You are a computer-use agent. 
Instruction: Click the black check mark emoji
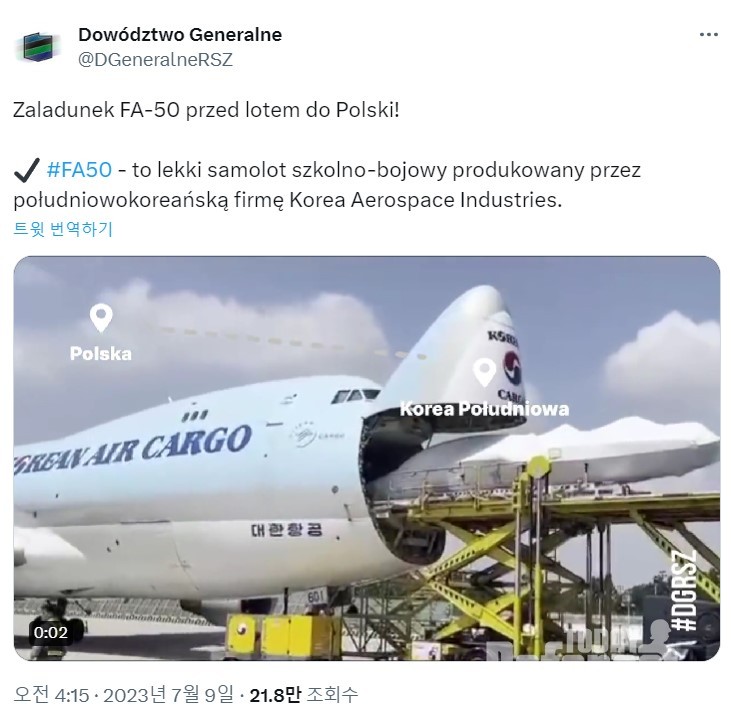click(27, 171)
